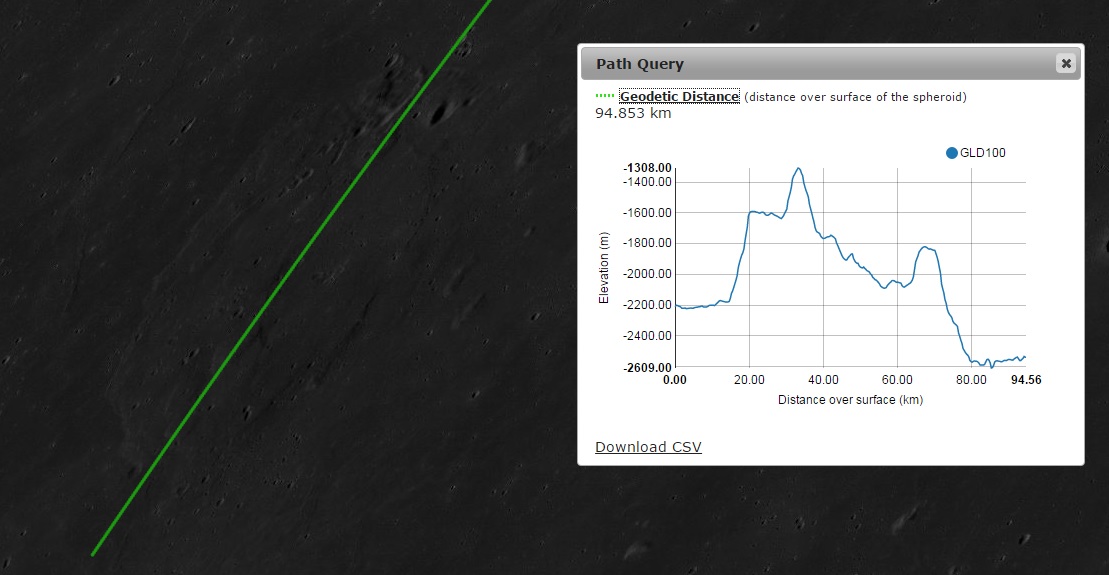Click the -1800.00 y-axis tick label
1109x575 pixels.
[647, 243]
